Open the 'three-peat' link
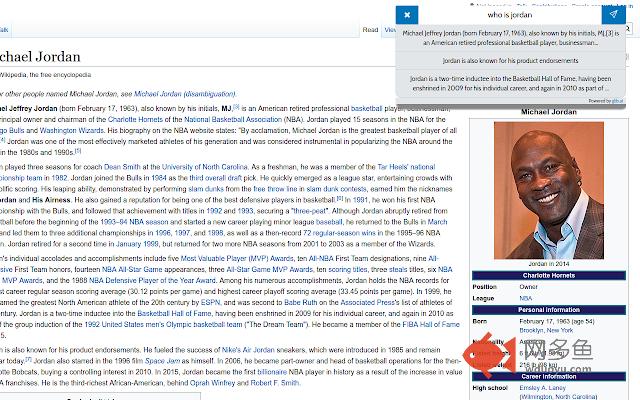 click(311, 211)
